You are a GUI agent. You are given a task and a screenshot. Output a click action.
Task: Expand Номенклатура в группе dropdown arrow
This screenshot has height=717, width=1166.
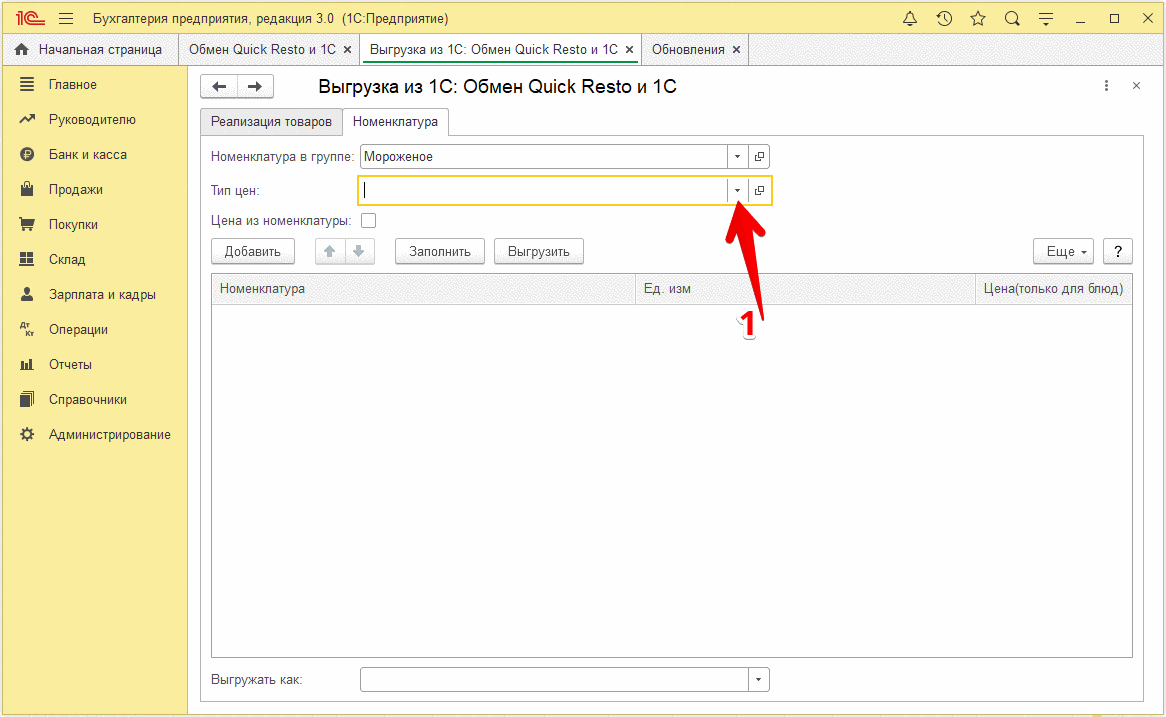point(738,157)
